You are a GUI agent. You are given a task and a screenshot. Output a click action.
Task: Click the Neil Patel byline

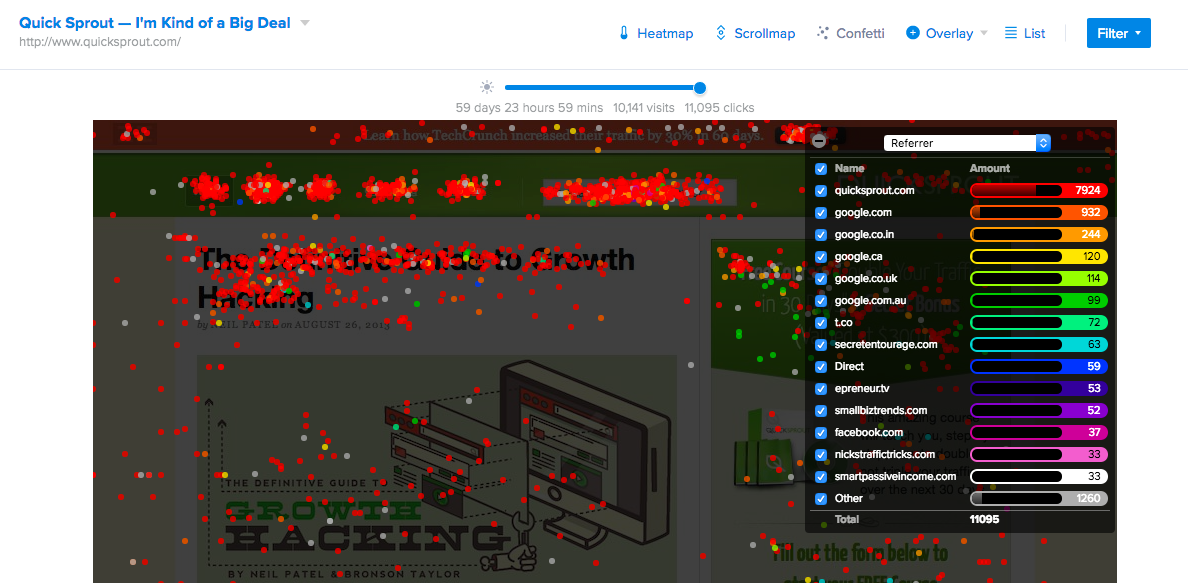pos(293,324)
